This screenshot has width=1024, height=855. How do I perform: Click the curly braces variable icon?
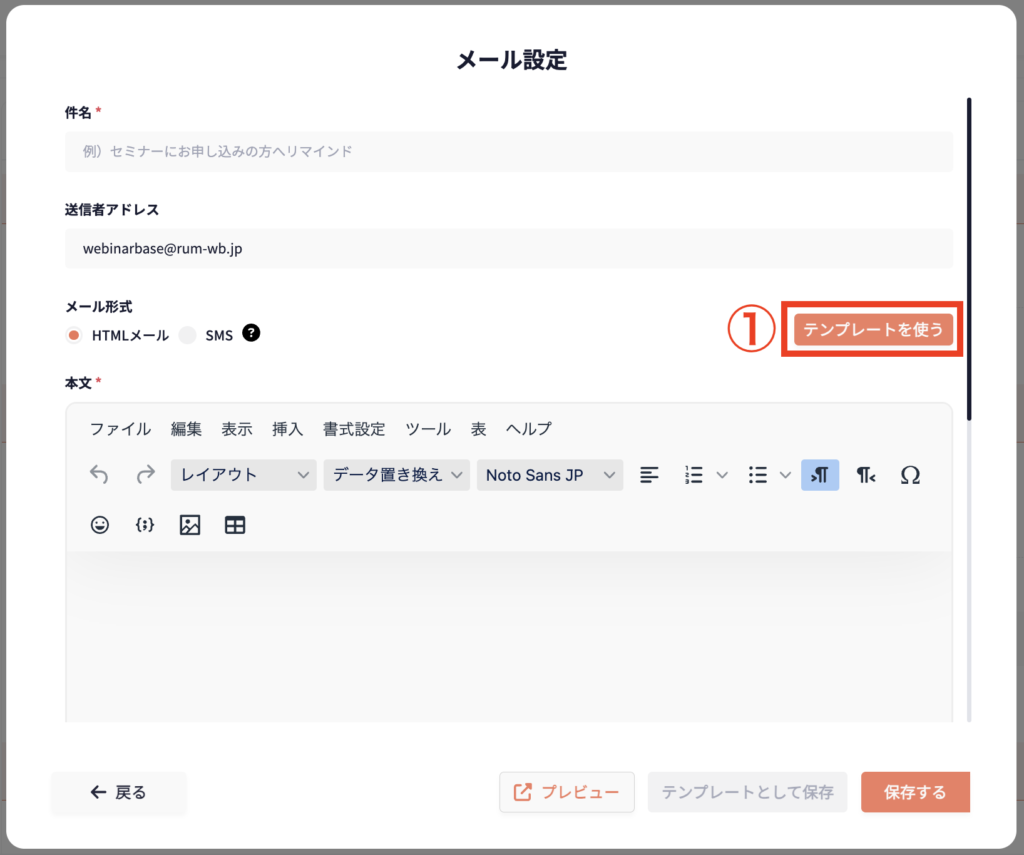145,525
